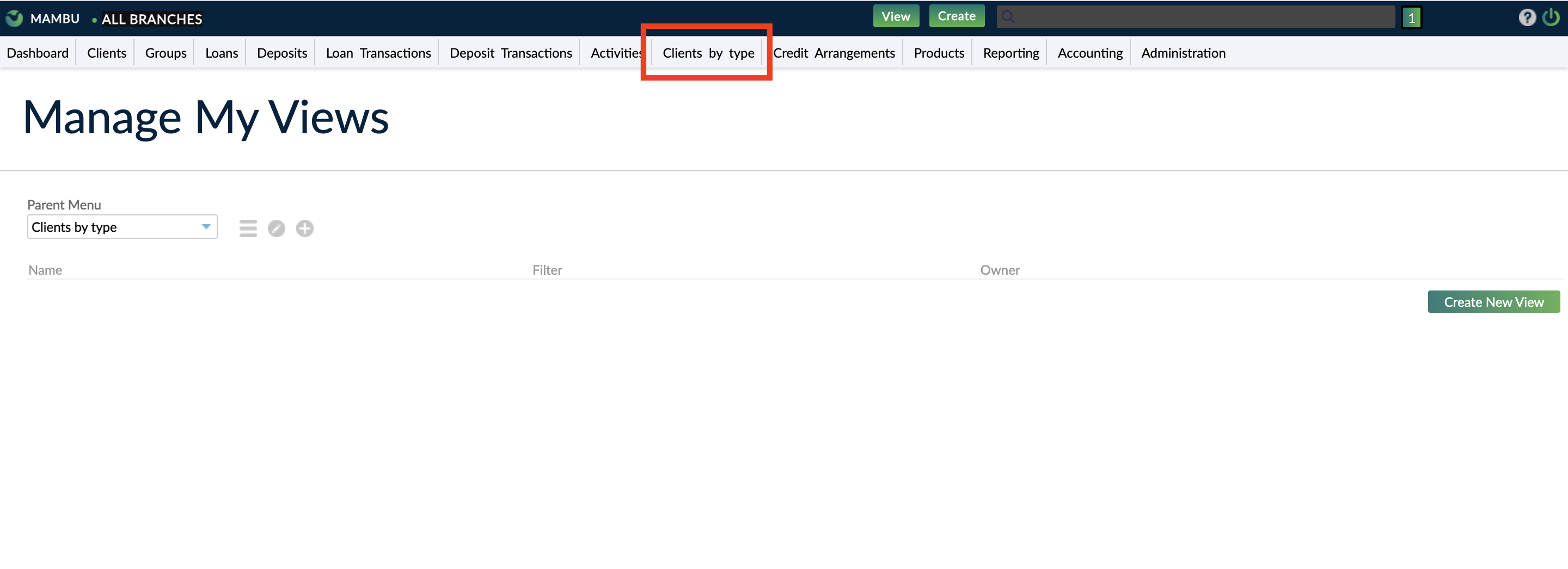Toggle the Create menu button

(956, 15)
